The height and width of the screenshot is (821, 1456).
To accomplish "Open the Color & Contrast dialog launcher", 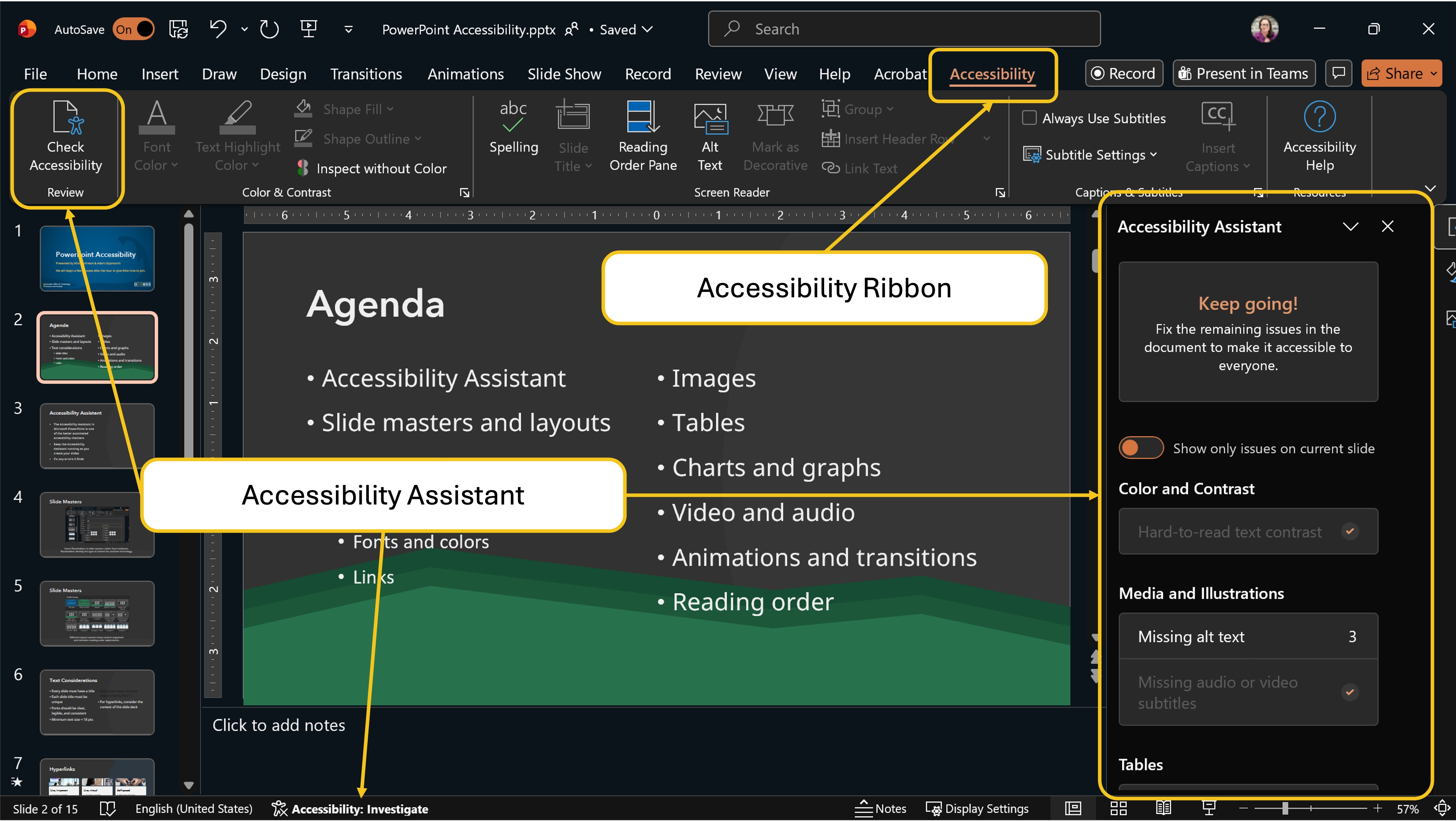I will pyautogui.click(x=464, y=193).
